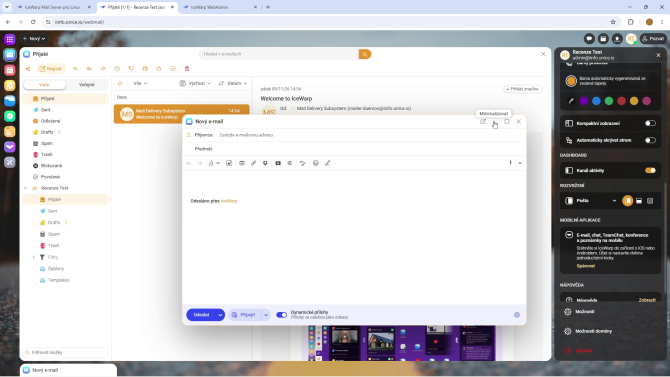Viewport: 670px width, 377px height.
Task: Expand the Filtry folder
Action: 34,257
